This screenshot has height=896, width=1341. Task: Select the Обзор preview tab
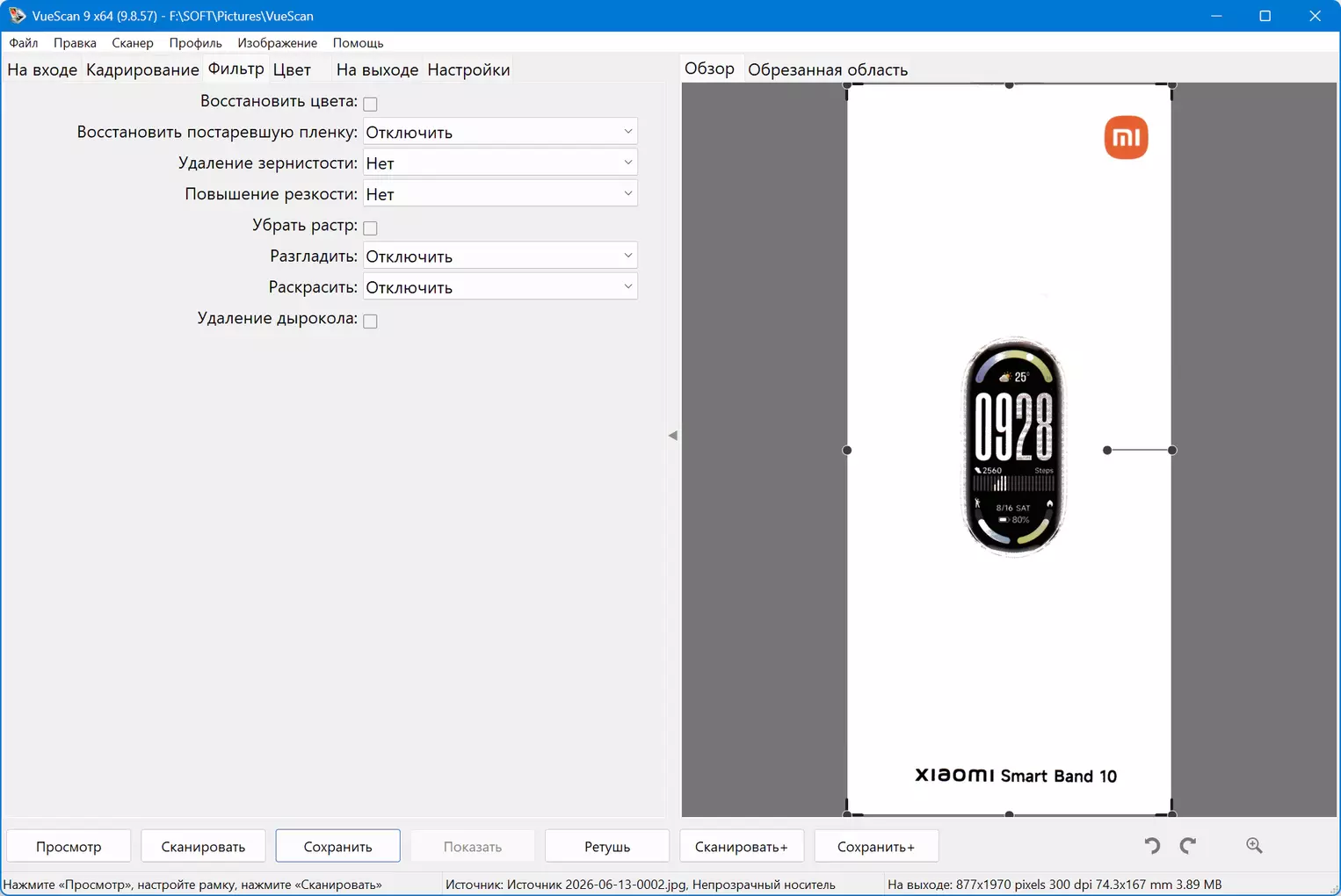click(x=709, y=69)
